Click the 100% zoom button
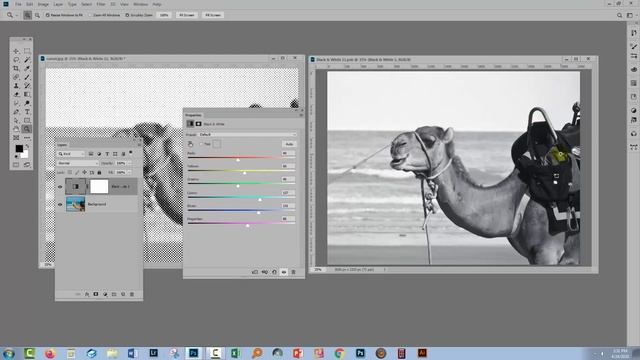Screen dimensions: 640x360 tap(164, 15)
